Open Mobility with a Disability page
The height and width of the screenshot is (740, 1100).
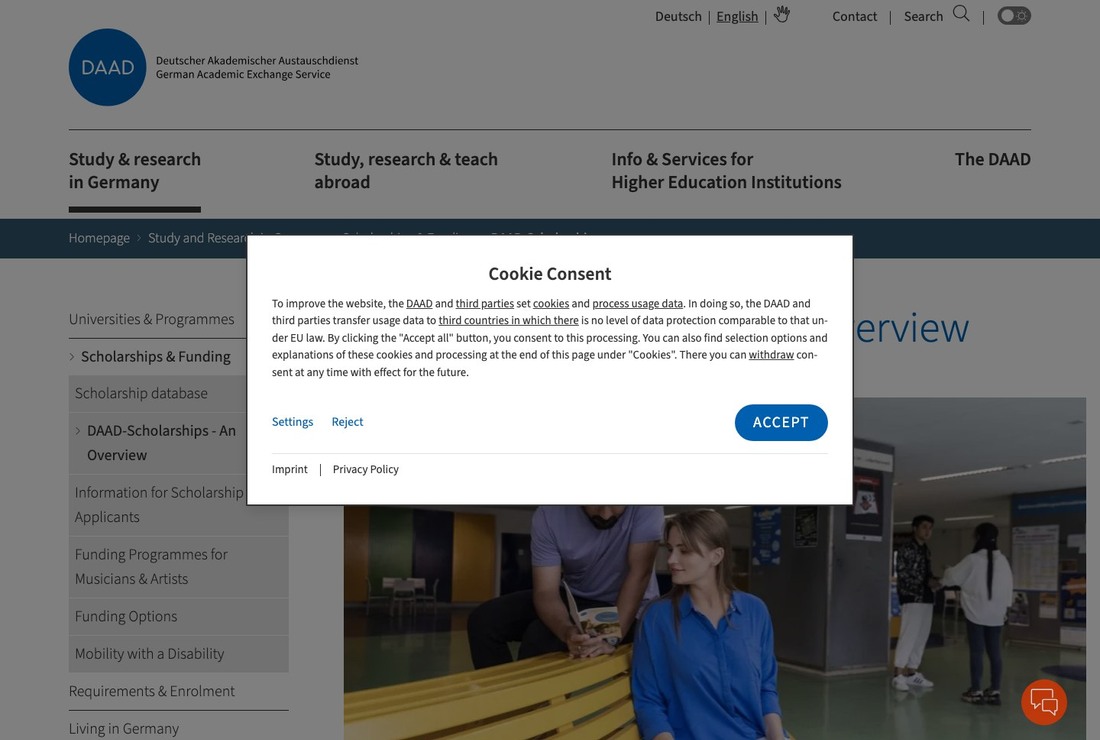point(149,654)
